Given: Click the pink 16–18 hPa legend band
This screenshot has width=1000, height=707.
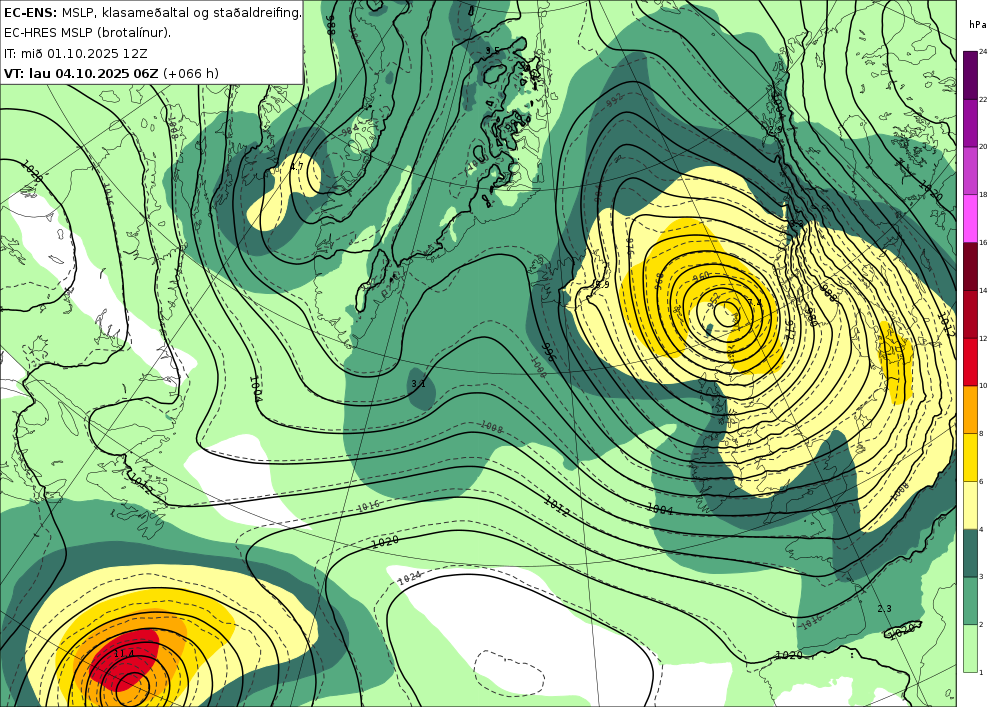Looking at the screenshot, I should [970, 219].
